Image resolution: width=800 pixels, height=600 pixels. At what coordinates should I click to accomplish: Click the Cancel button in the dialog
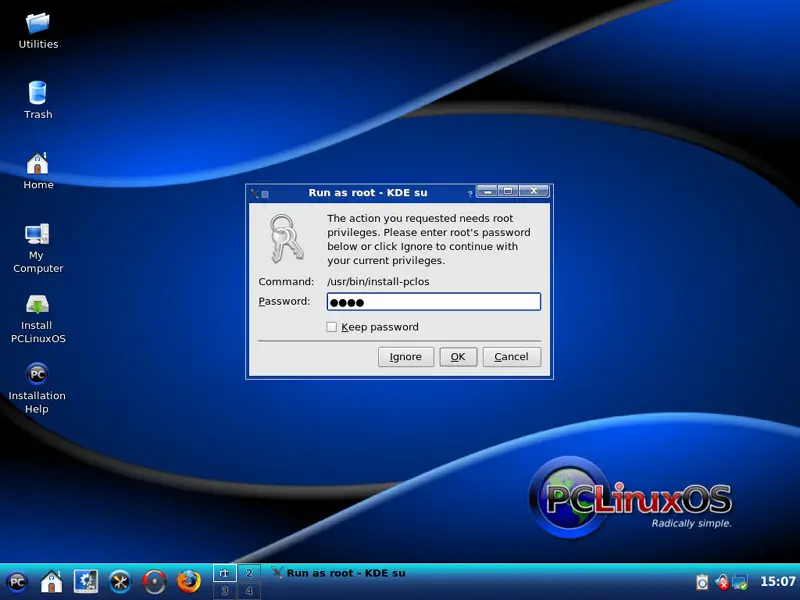pos(512,357)
